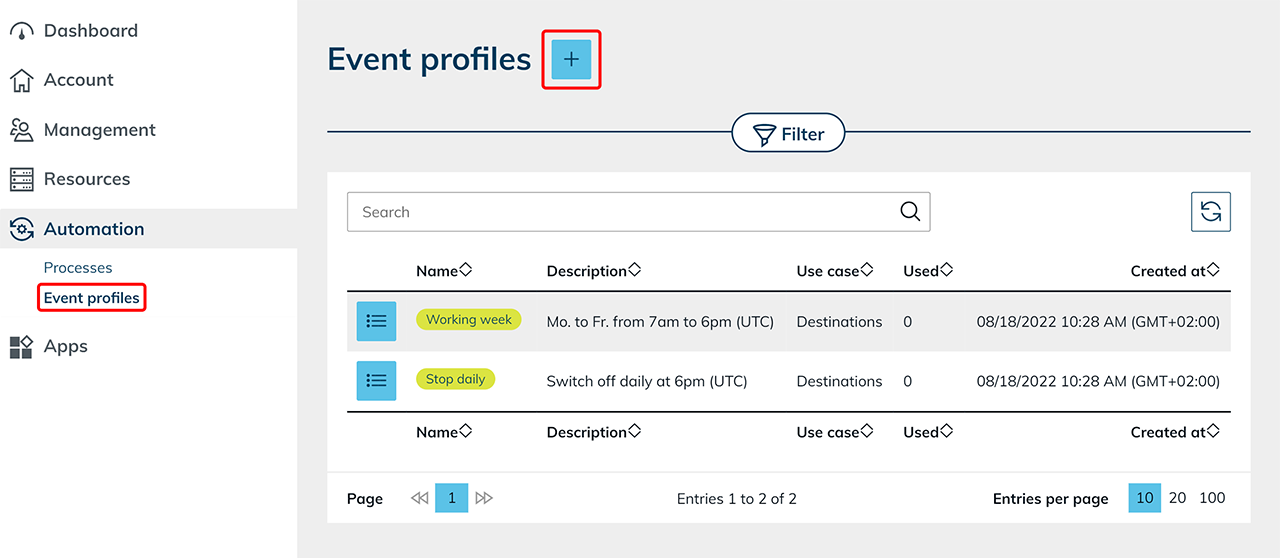The width and height of the screenshot is (1280, 558).
Task: Collapse the Automation sidebar section
Action: pos(93,229)
